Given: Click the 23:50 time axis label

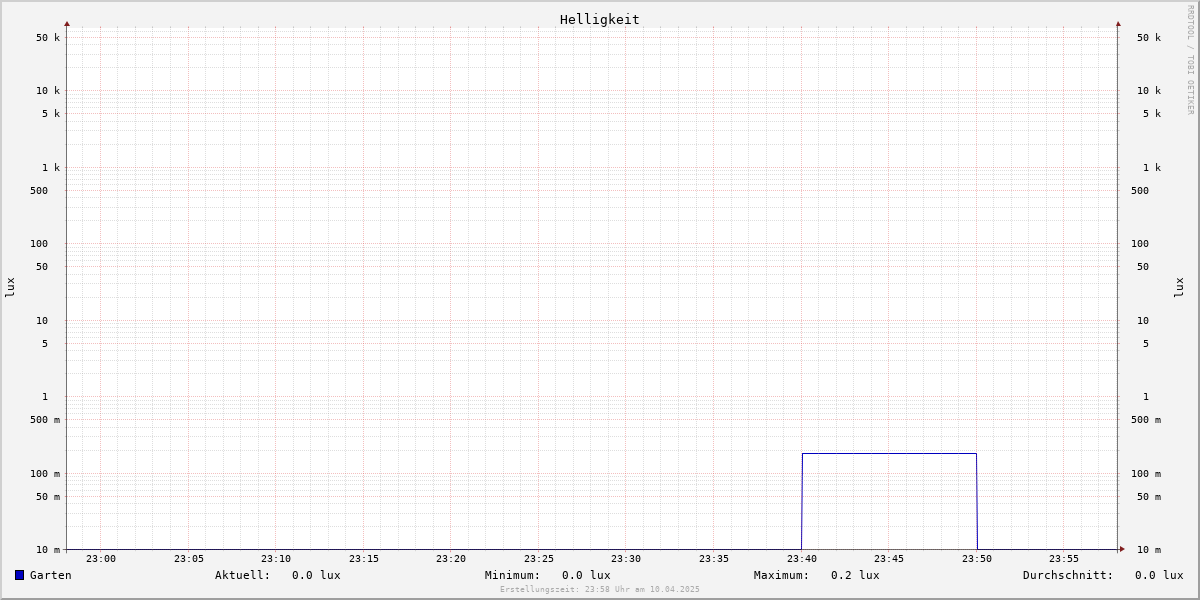Looking at the screenshot, I should coord(977,559).
